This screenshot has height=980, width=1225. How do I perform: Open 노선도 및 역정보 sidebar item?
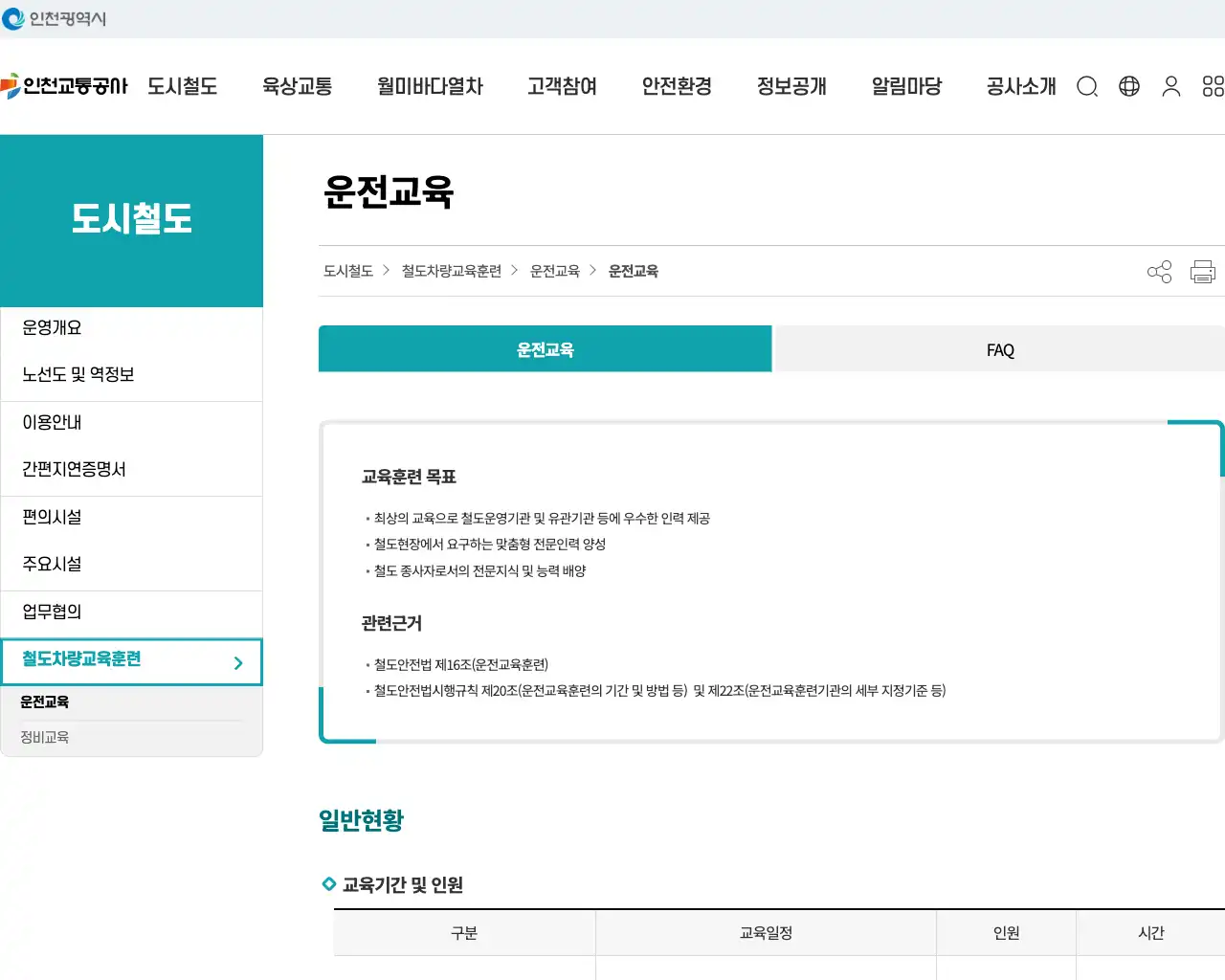[x=132, y=374]
